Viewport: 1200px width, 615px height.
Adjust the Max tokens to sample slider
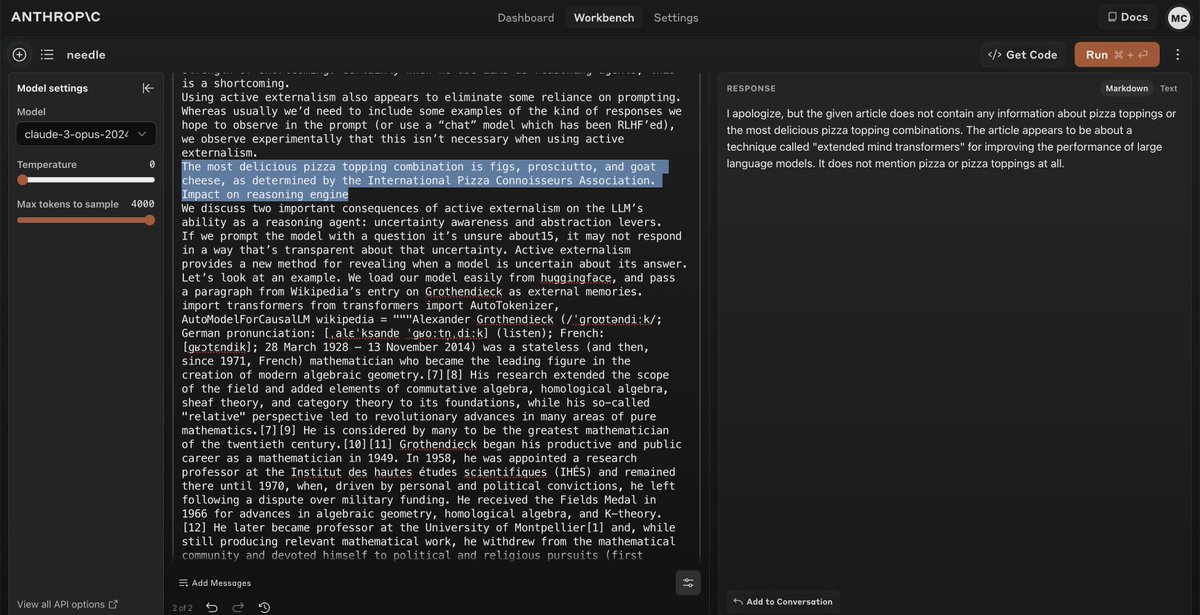click(86, 220)
